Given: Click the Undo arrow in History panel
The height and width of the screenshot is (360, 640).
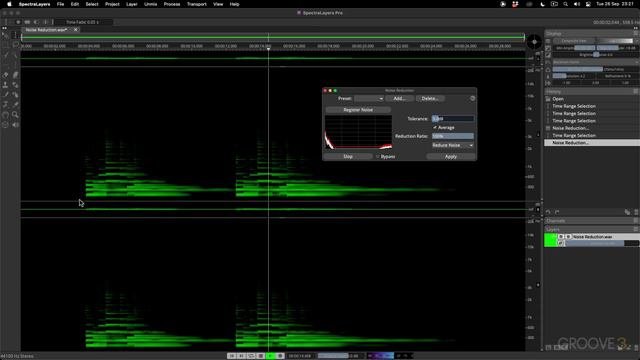Looking at the screenshot, I should [548, 212].
